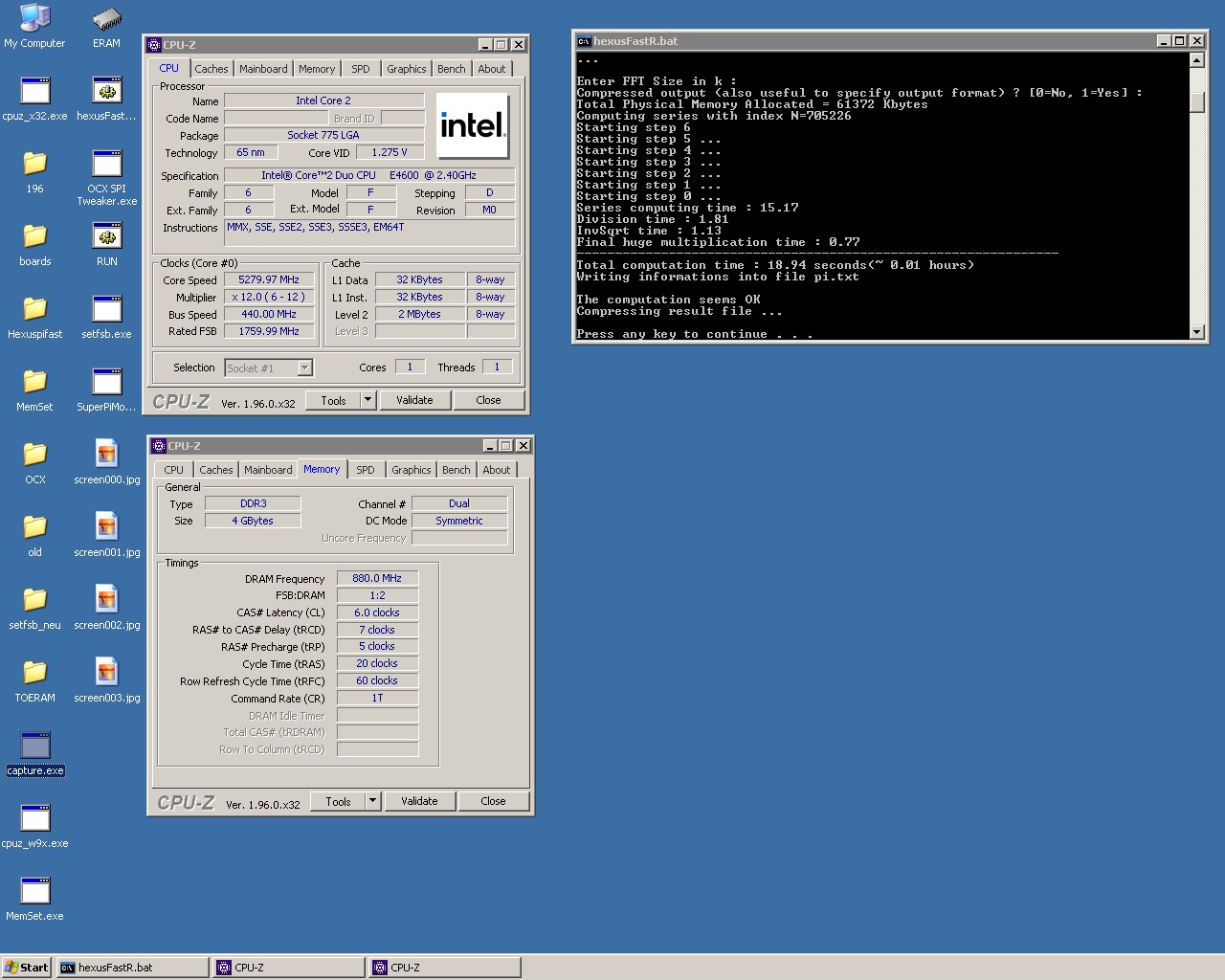The width and height of the screenshot is (1225, 980).
Task: Switch to hexusFastR.bat taskbar button
Action: coord(132,968)
